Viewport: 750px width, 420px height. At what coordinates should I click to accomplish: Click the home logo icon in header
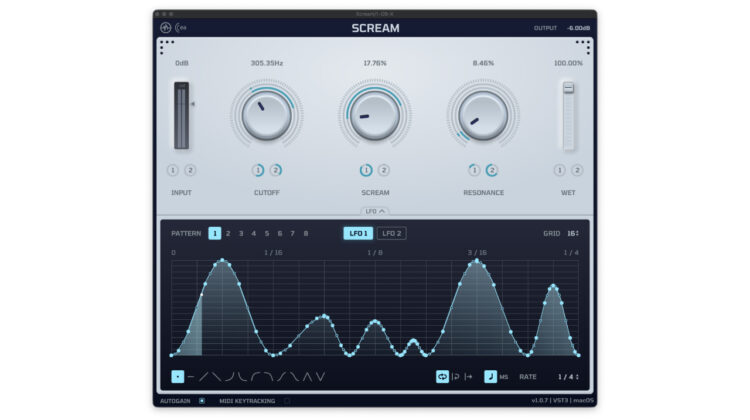166,28
